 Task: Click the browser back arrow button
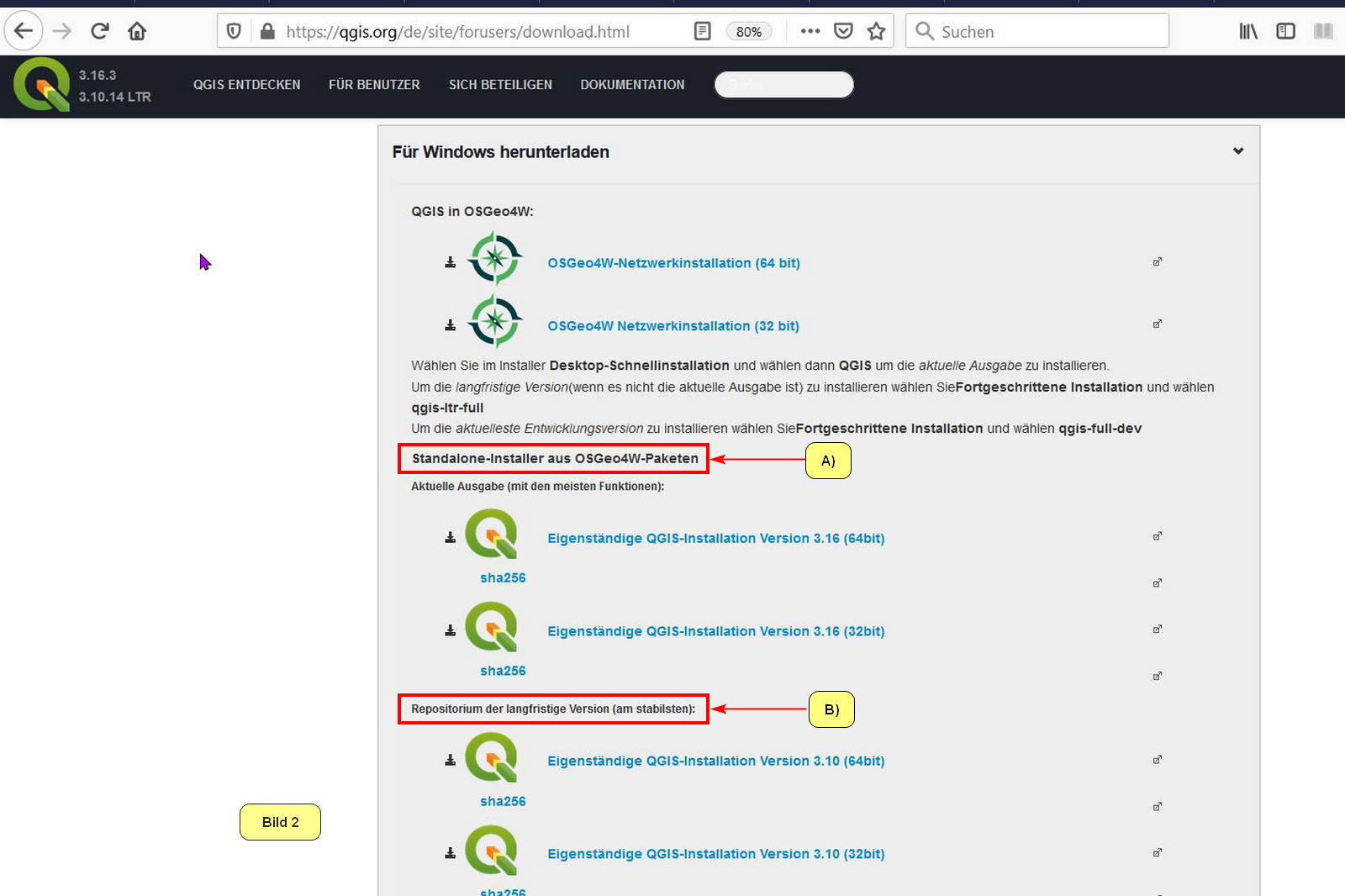pyautogui.click(x=24, y=32)
